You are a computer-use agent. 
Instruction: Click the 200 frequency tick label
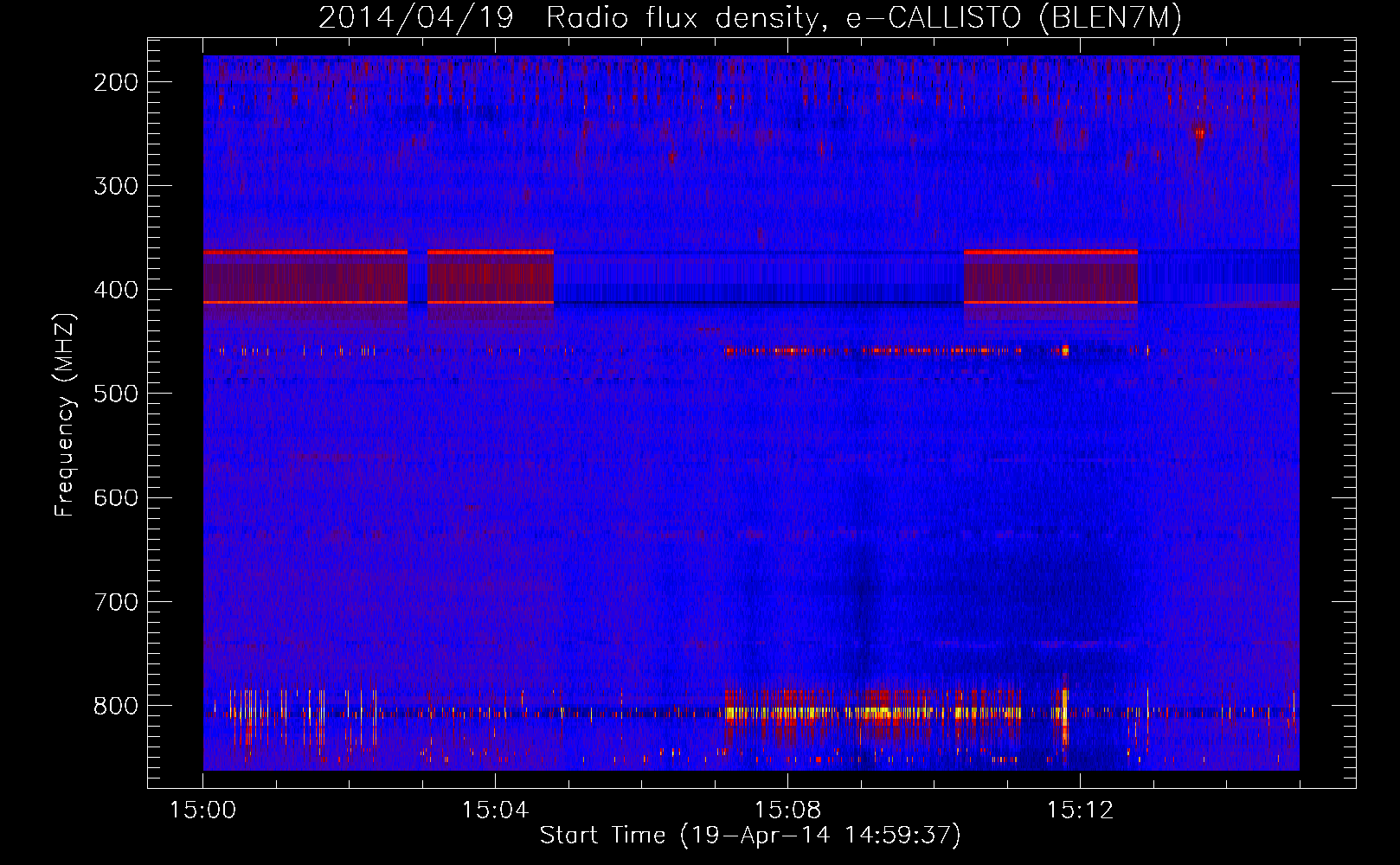pyautogui.click(x=116, y=82)
